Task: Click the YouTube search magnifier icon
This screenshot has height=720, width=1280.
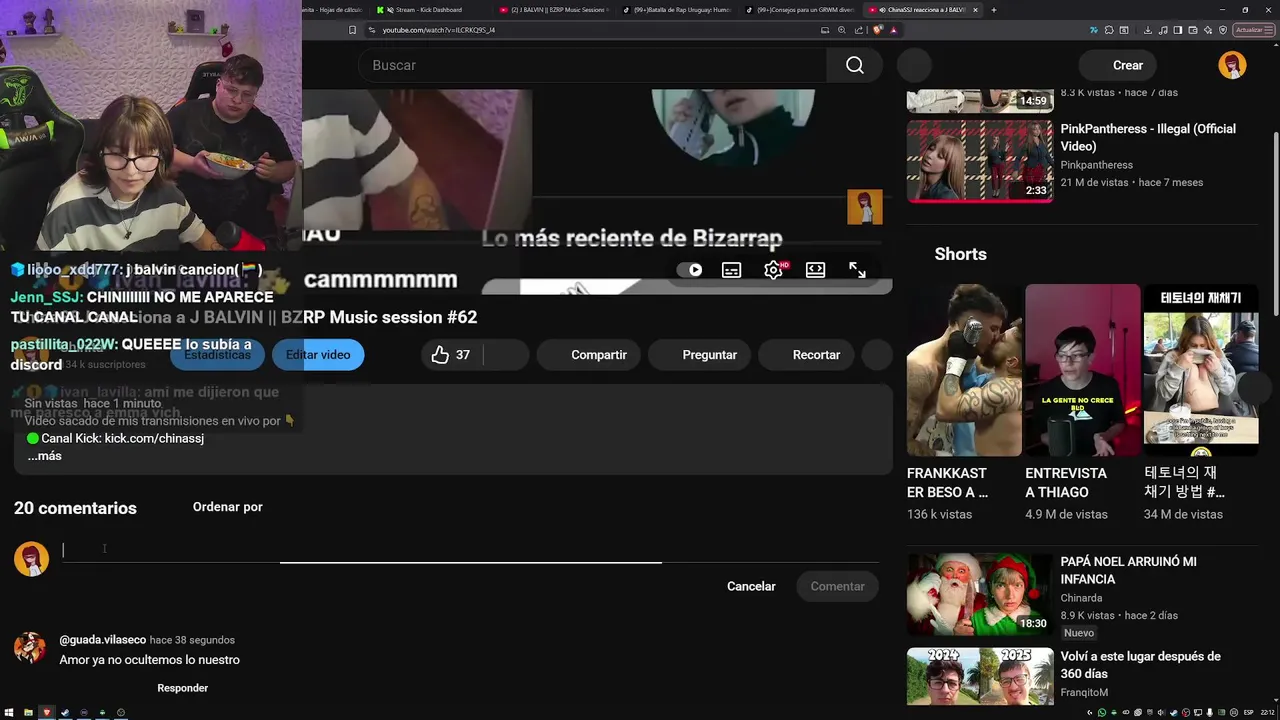Action: 854,65
